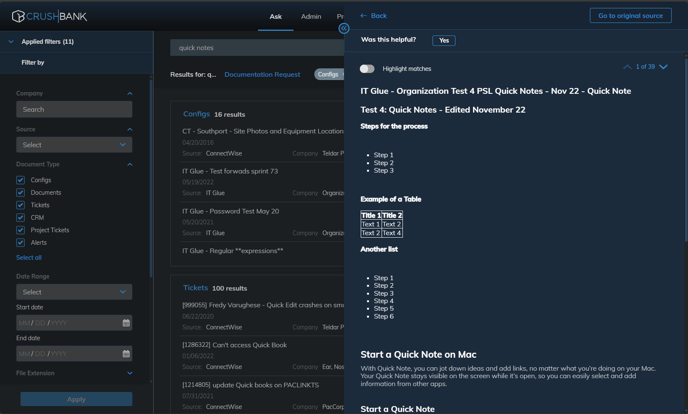Screen dimensions: 688x414
Task: Open Start date calendar picker icon
Action: [126, 323]
